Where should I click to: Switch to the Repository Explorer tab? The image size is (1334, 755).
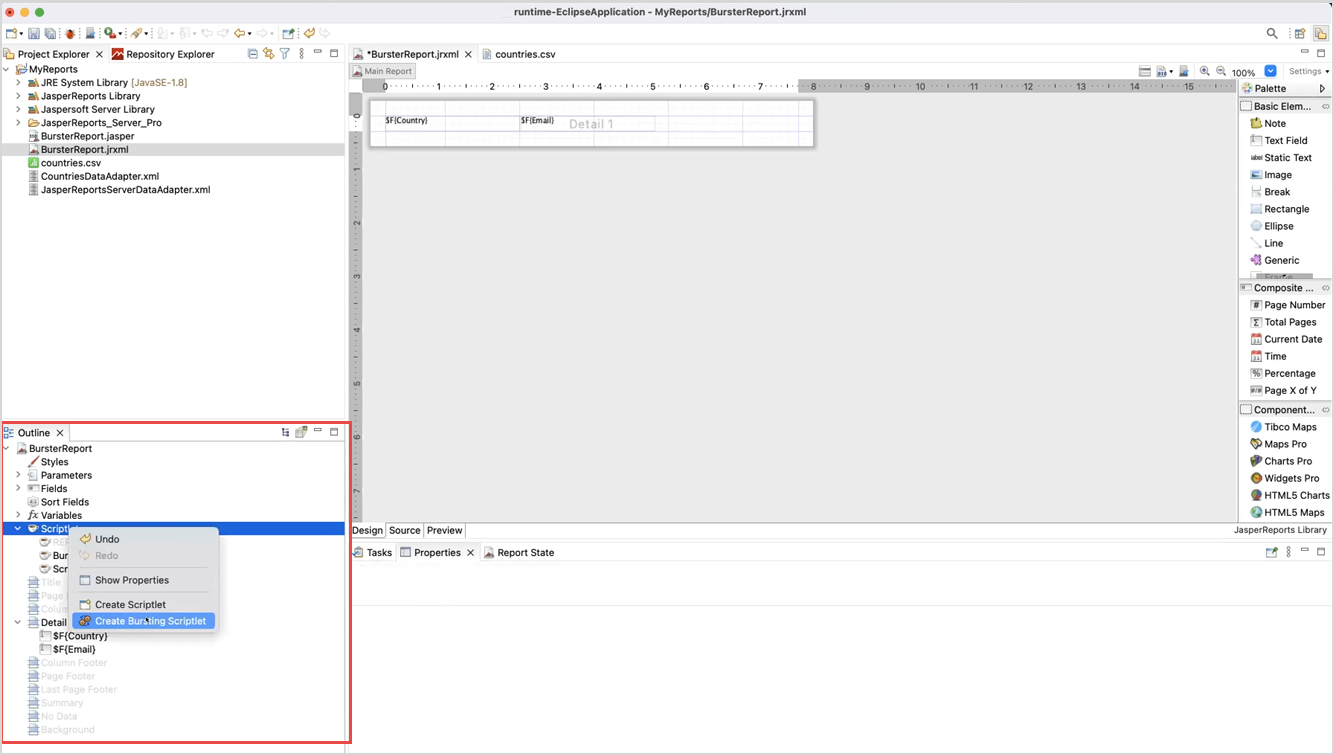[x=163, y=54]
